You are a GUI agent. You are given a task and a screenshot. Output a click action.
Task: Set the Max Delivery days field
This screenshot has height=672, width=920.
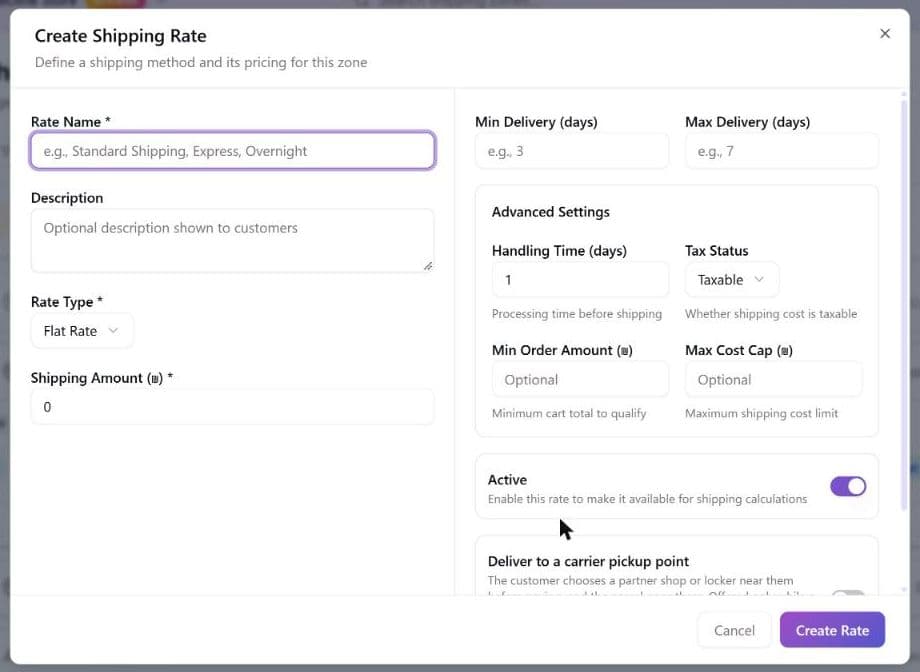click(x=782, y=151)
